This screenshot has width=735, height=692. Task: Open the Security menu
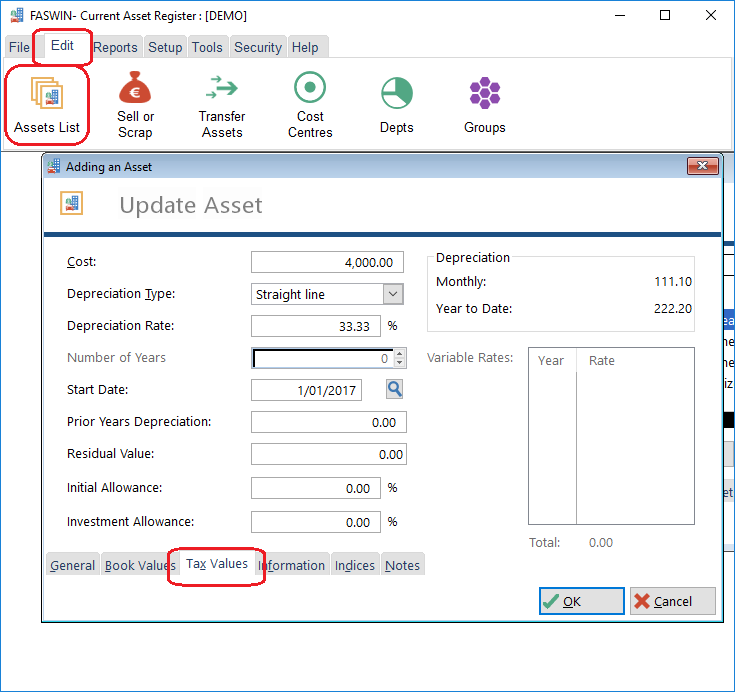coord(258,47)
